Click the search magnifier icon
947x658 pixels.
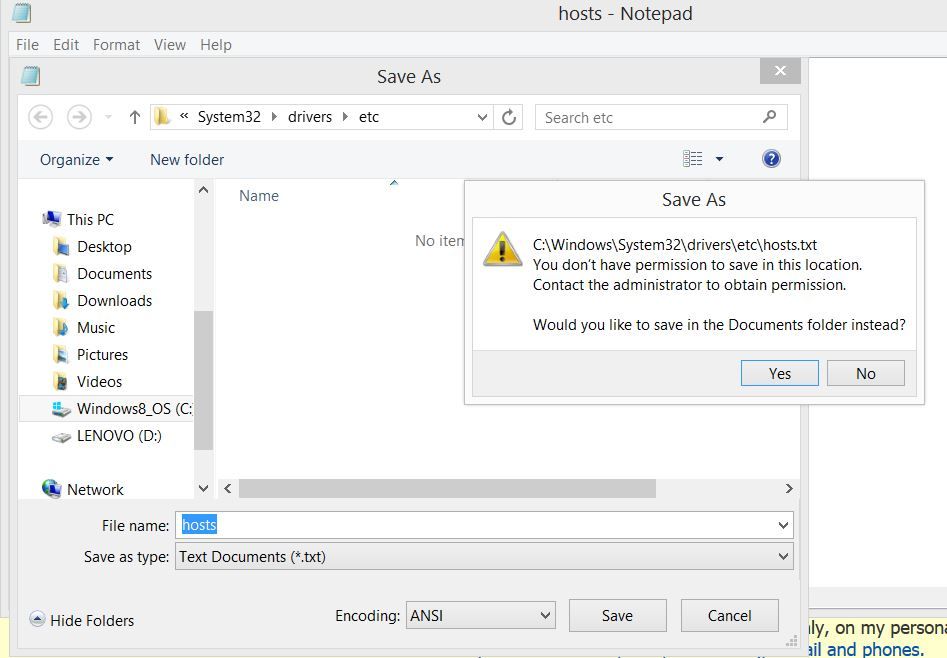(769, 117)
